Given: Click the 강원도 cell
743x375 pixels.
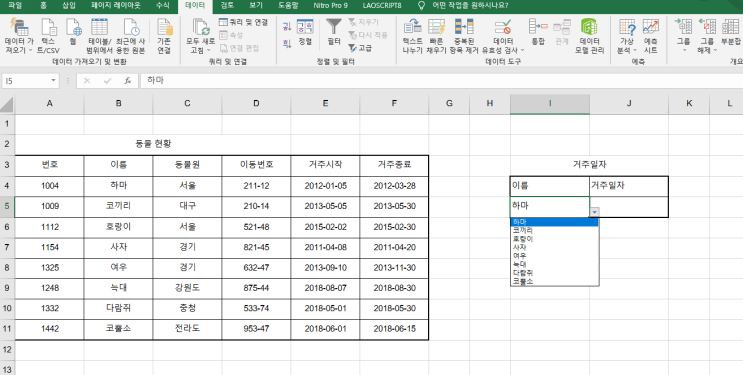Looking at the screenshot, I should [187, 288].
